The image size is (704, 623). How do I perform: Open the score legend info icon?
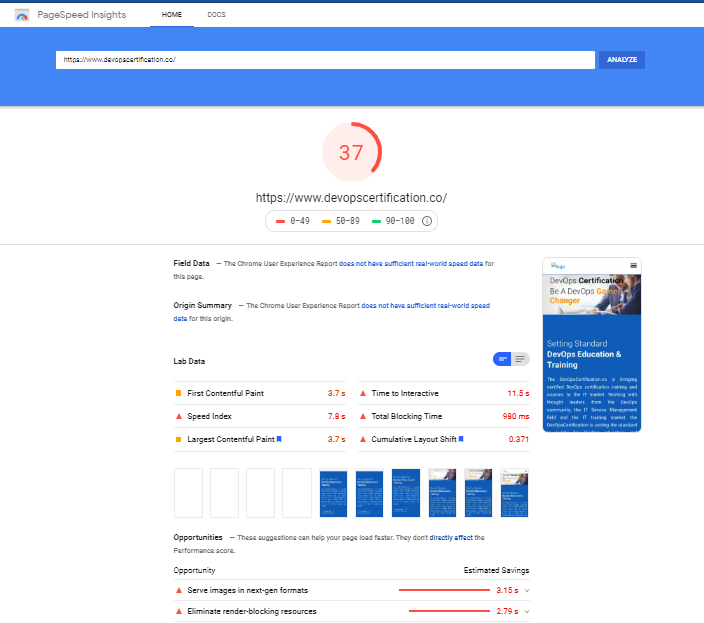(427, 221)
